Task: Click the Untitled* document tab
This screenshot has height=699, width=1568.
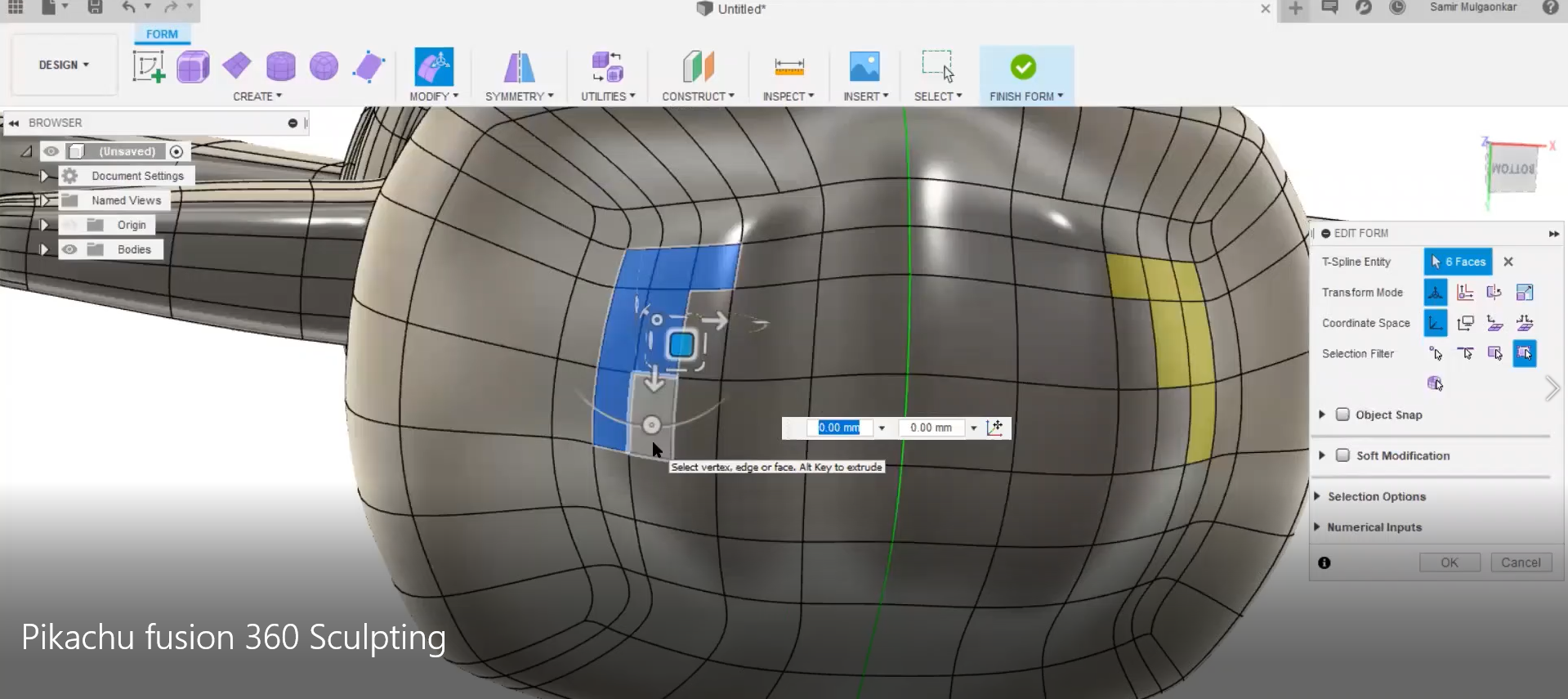Action: (732, 9)
